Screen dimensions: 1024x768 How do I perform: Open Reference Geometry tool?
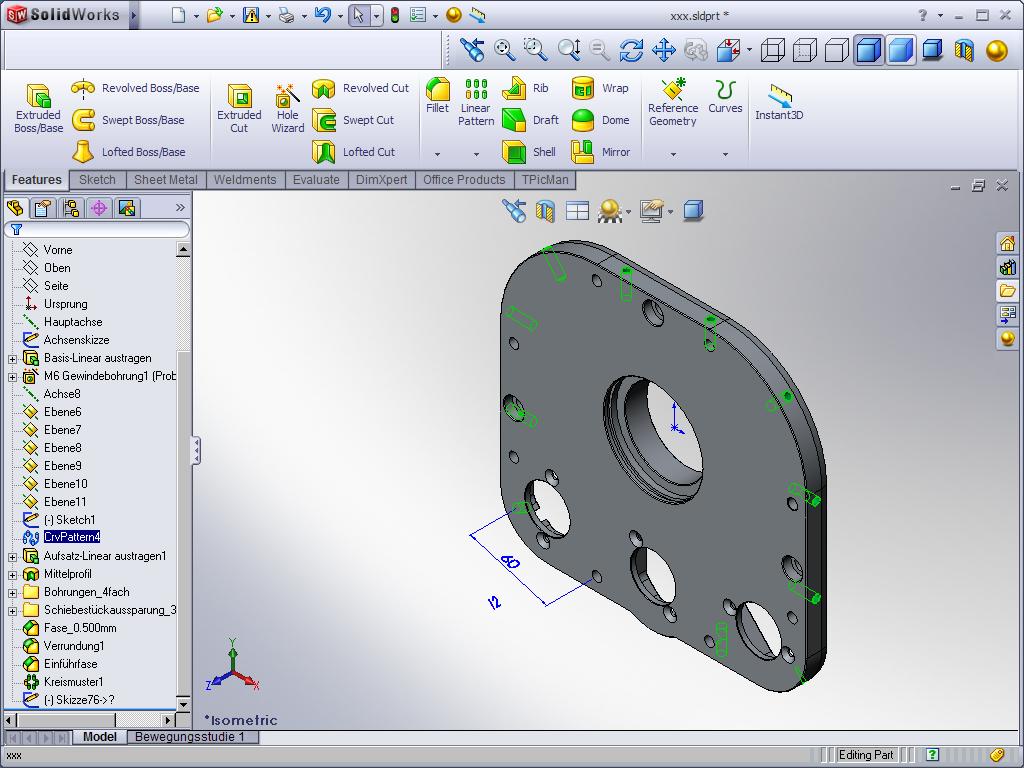coord(673,102)
